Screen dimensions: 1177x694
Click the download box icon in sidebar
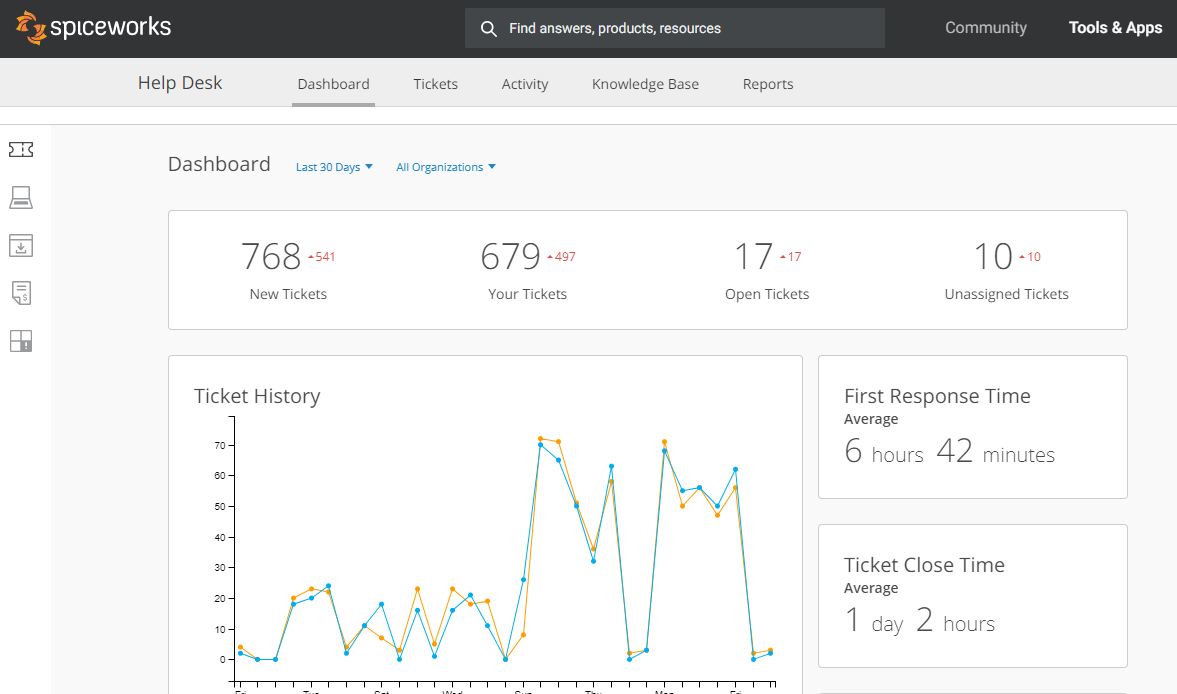click(x=21, y=245)
